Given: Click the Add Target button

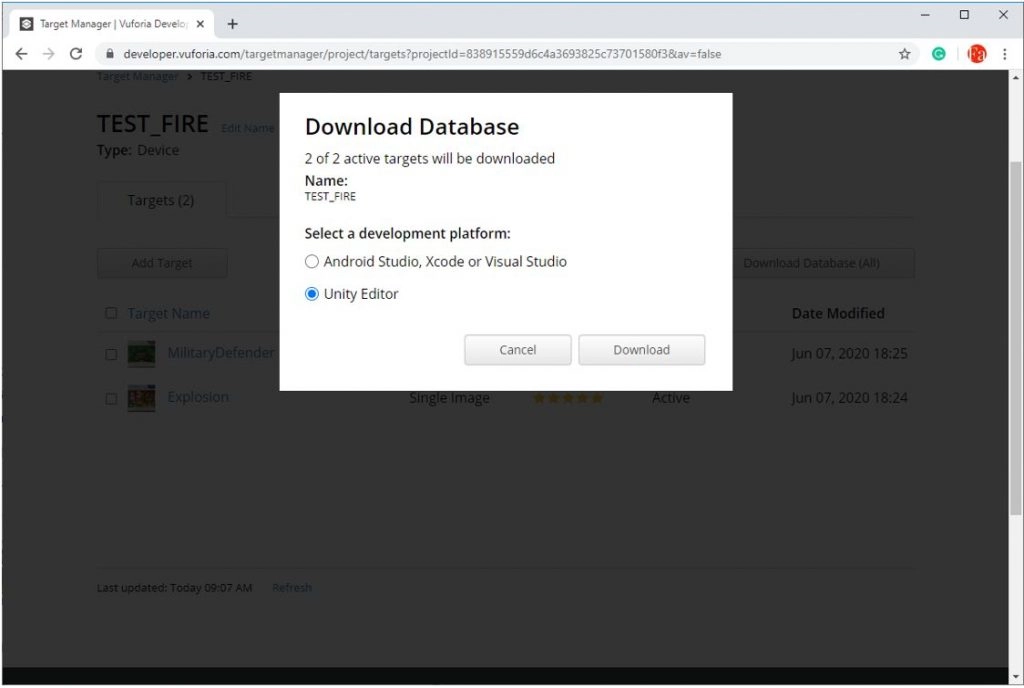Looking at the screenshot, I should pyautogui.click(x=162, y=263).
